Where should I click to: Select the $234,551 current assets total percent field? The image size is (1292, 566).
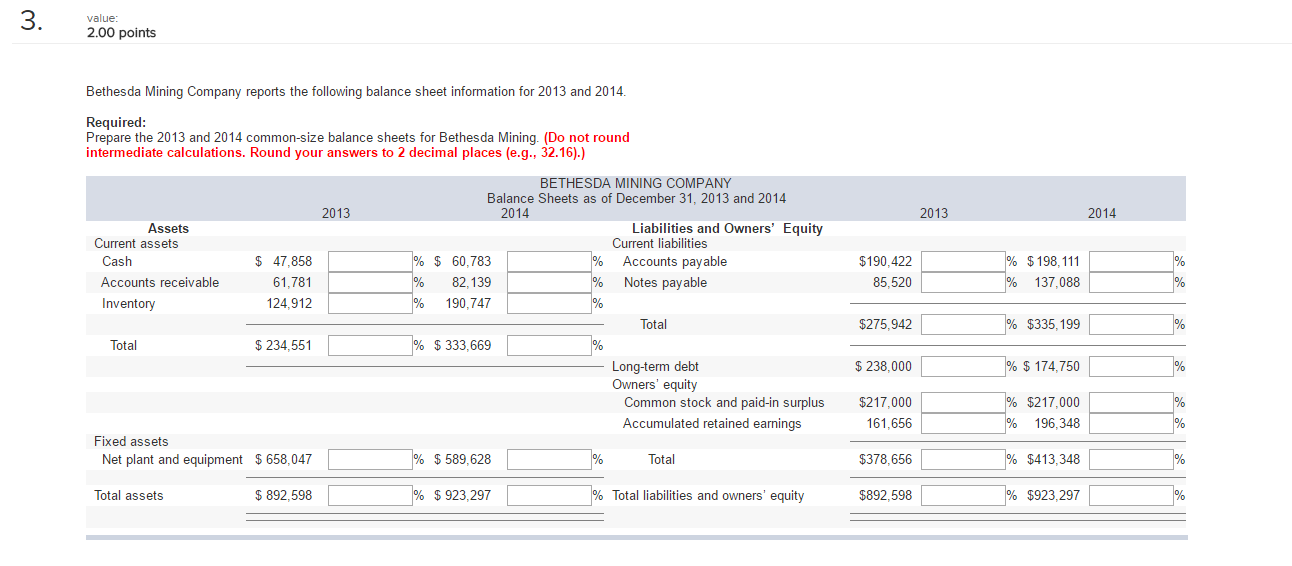pos(370,346)
